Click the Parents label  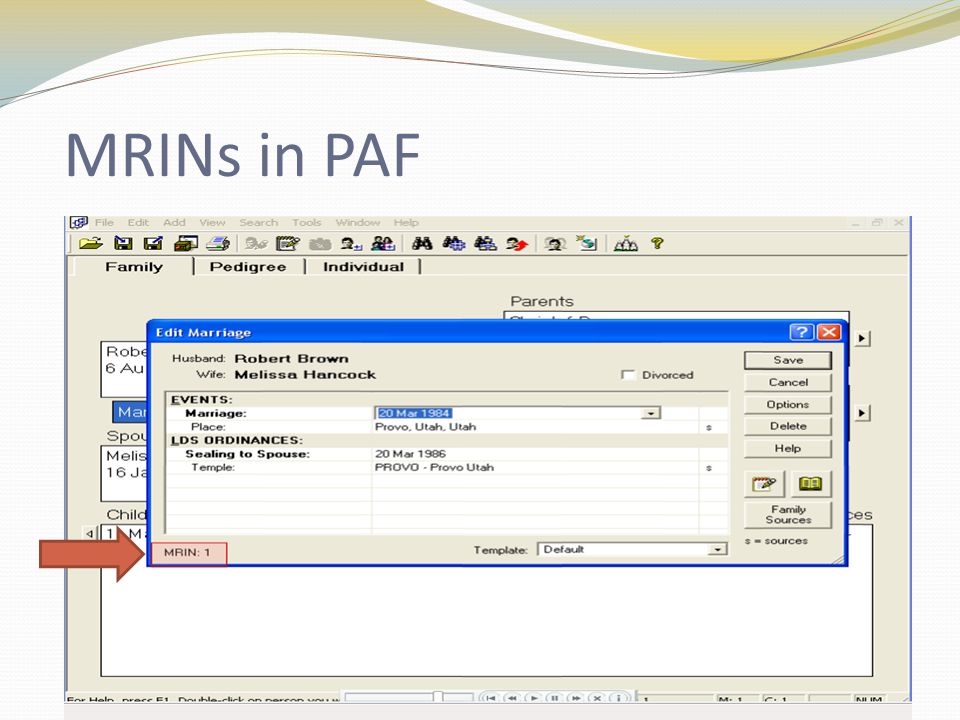542,301
